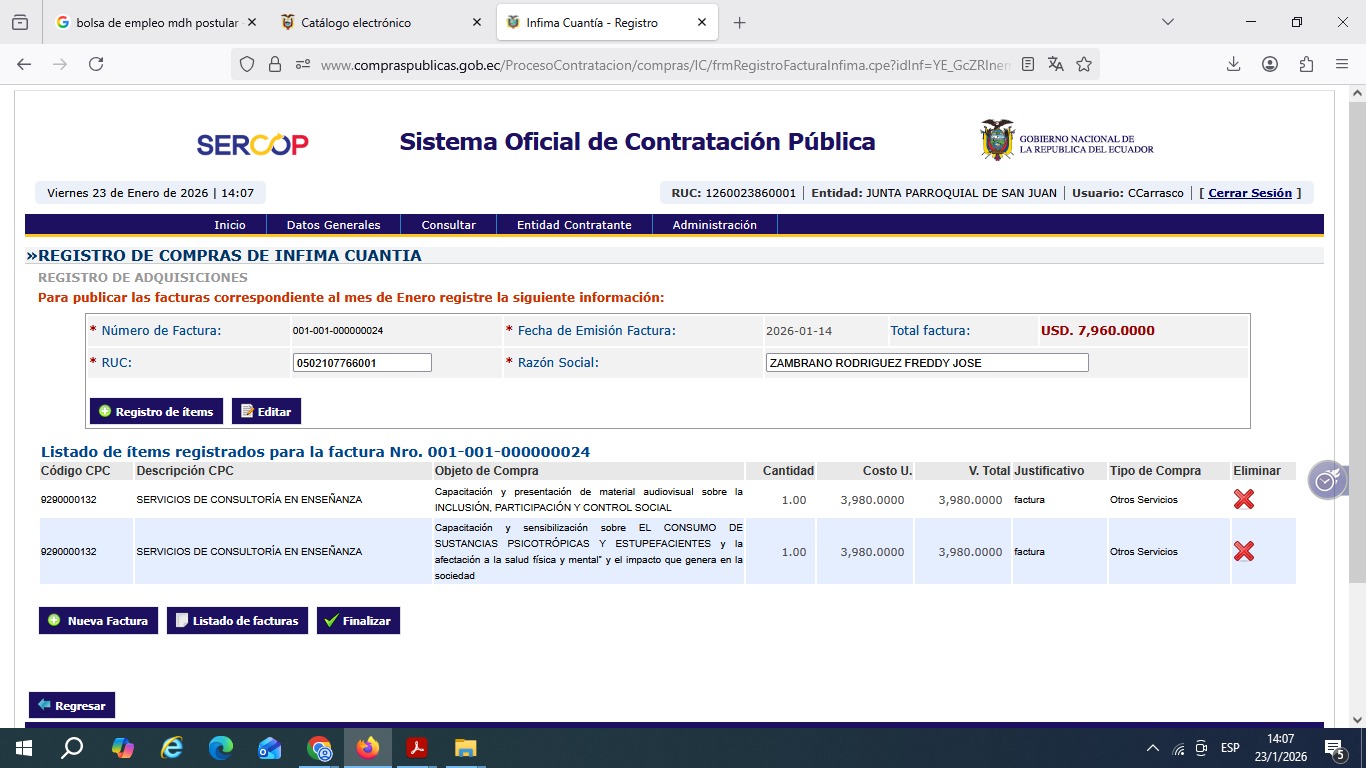This screenshot has height=768, width=1366.
Task: Open Firefox downloads panel
Action: coord(1233,64)
